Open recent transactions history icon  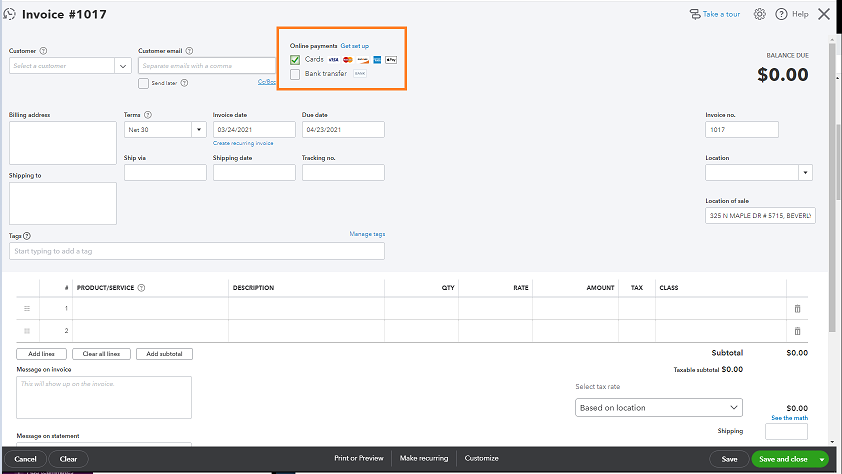9,14
